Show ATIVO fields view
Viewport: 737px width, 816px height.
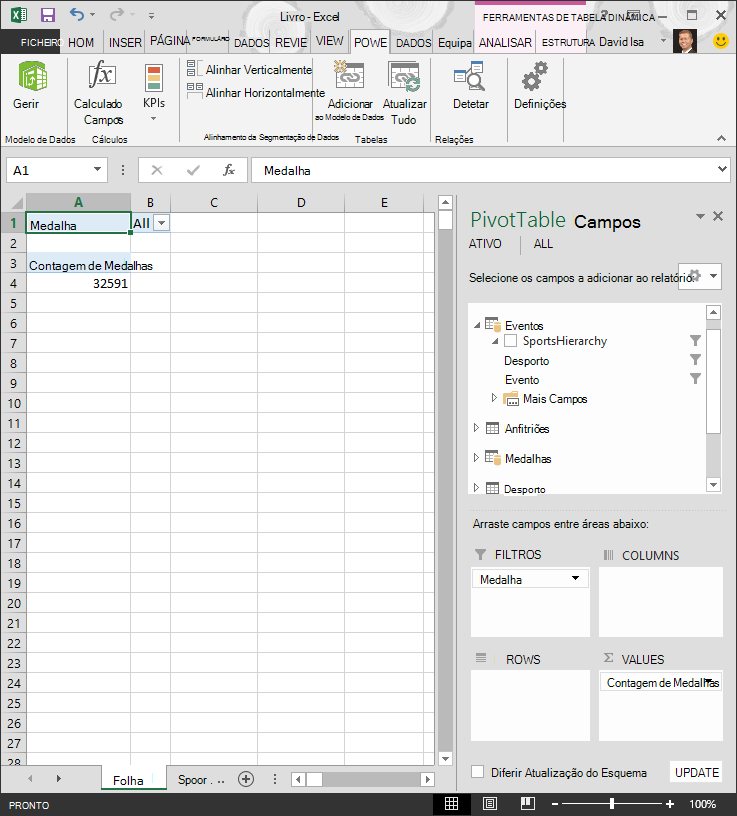pyautogui.click(x=485, y=244)
